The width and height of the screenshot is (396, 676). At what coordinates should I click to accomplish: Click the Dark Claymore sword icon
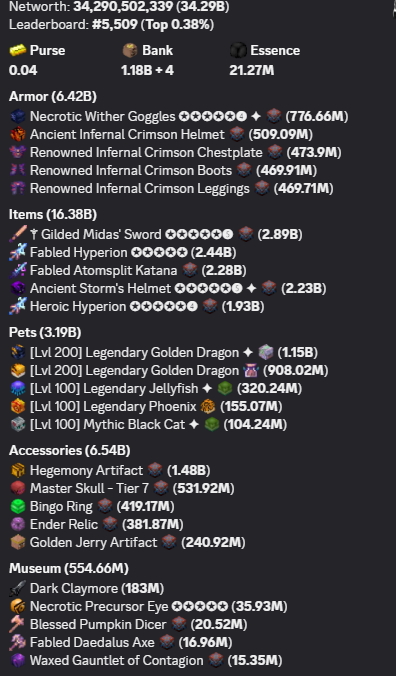[18, 588]
